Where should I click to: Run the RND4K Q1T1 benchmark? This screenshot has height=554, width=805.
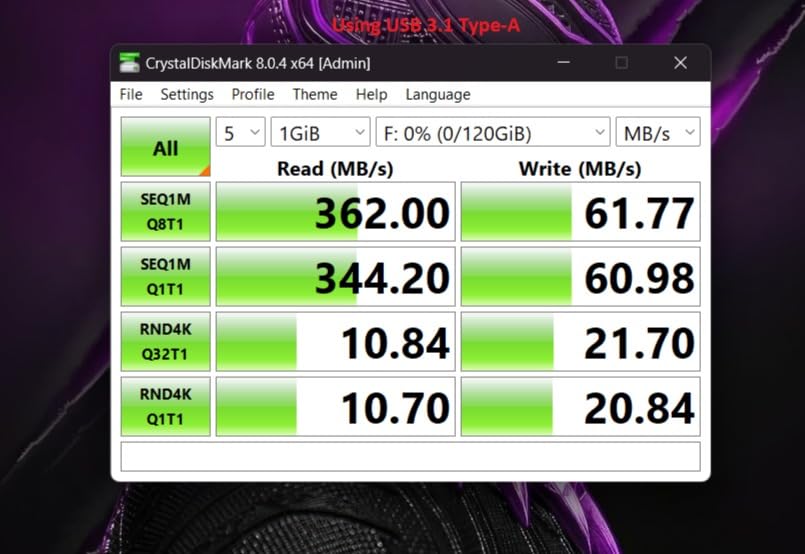(165, 407)
